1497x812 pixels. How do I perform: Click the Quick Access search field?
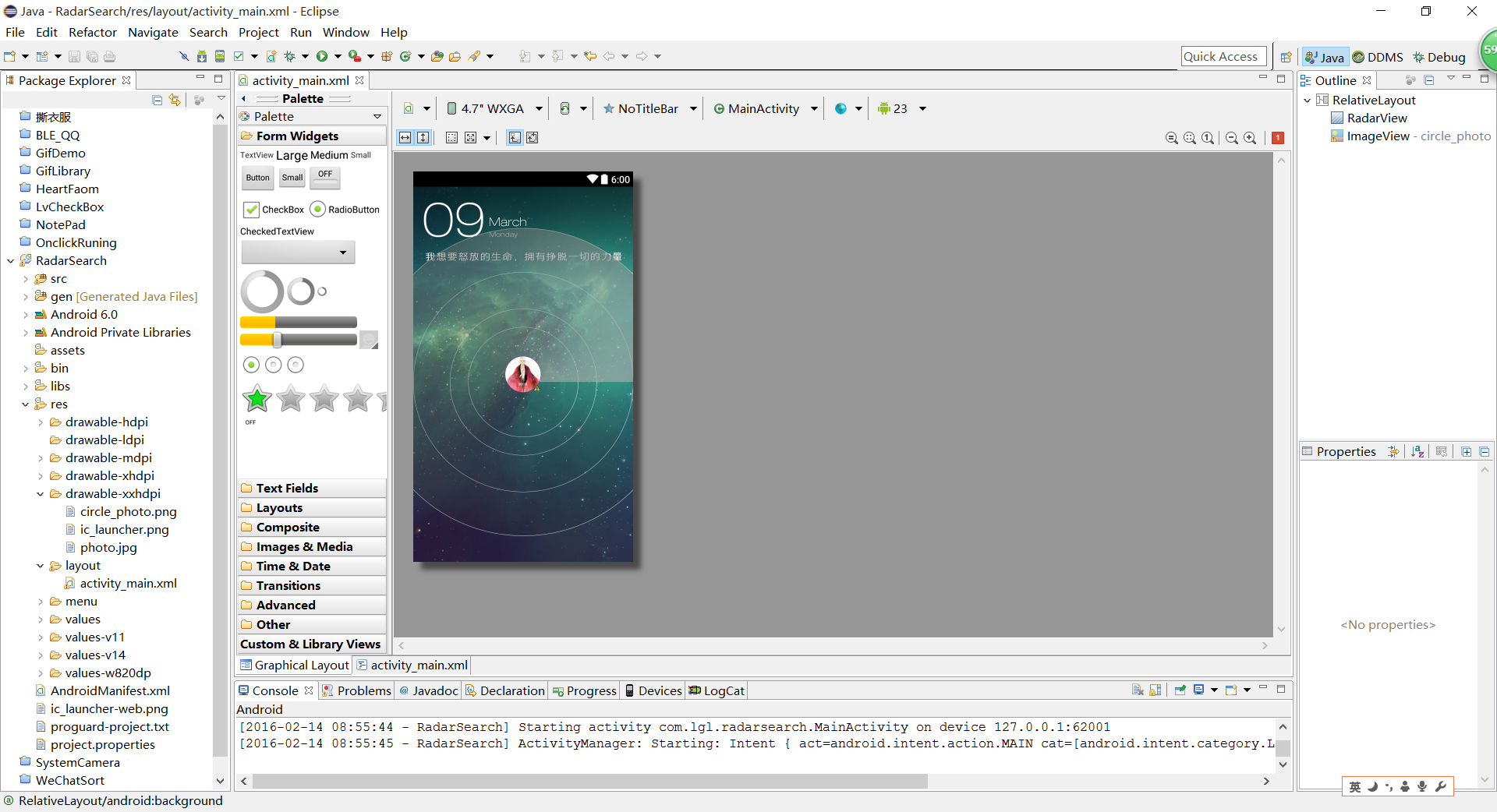(1220, 56)
